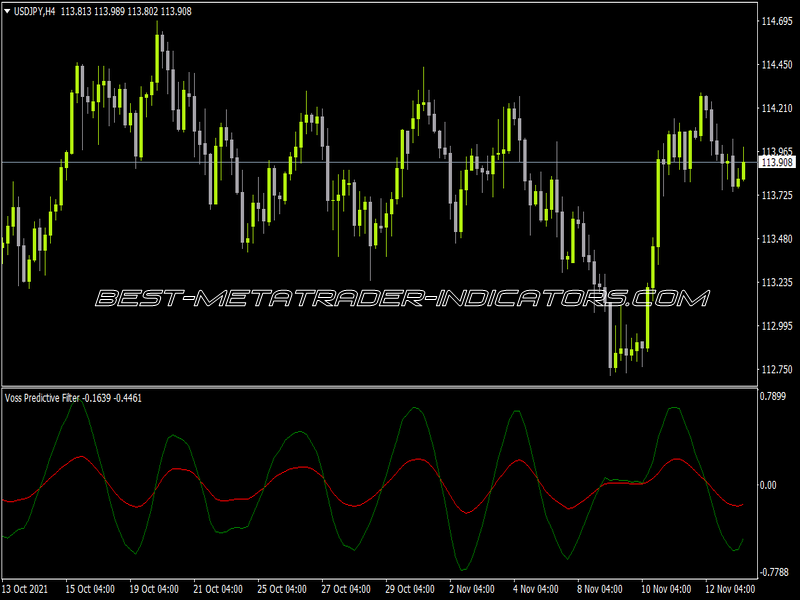This screenshot has width=800, height=600.
Task: Select the Voss Predictive Filter indicator label
Action: [x=42, y=398]
